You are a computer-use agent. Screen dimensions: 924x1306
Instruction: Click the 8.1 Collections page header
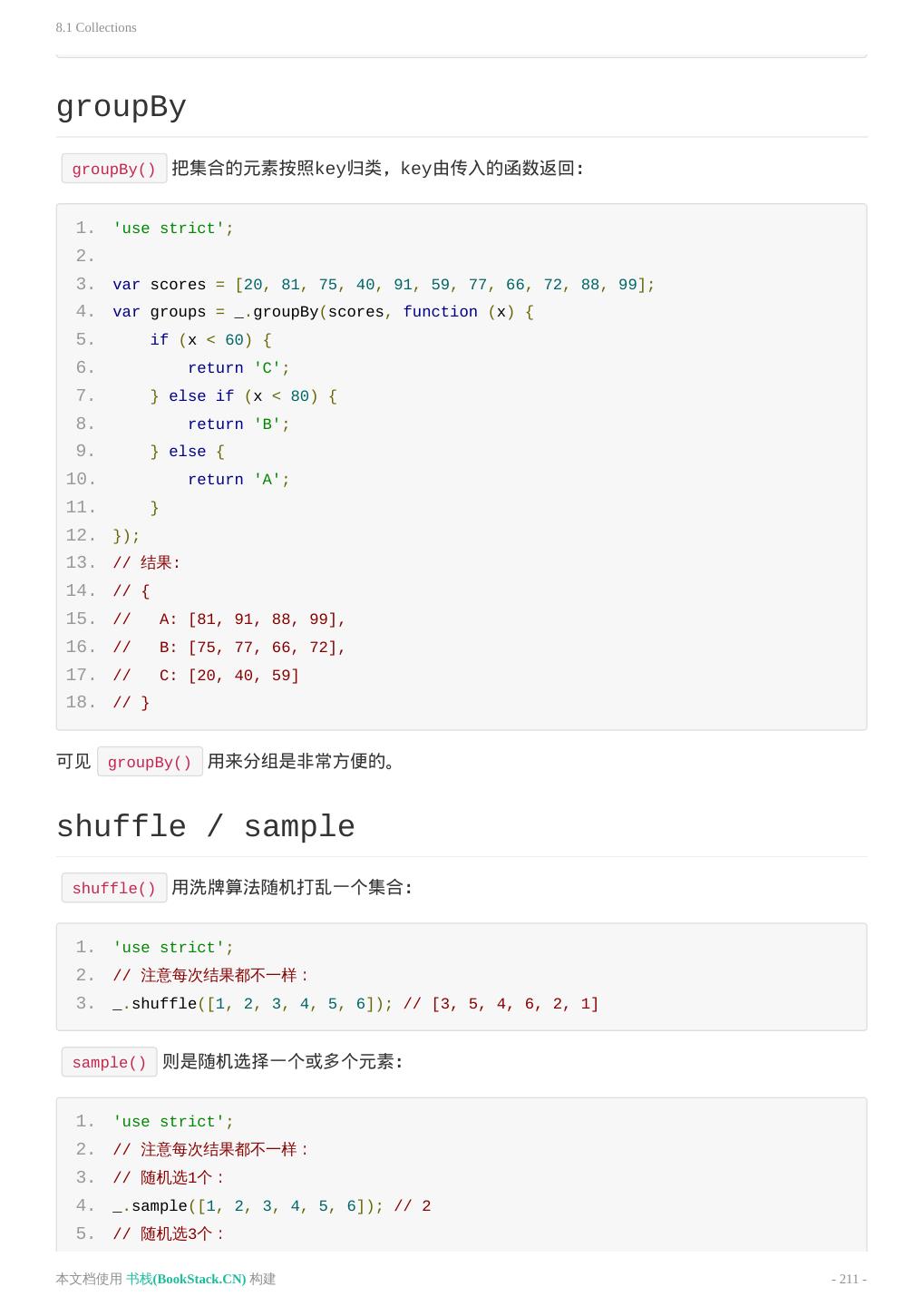(x=96, y=27)
